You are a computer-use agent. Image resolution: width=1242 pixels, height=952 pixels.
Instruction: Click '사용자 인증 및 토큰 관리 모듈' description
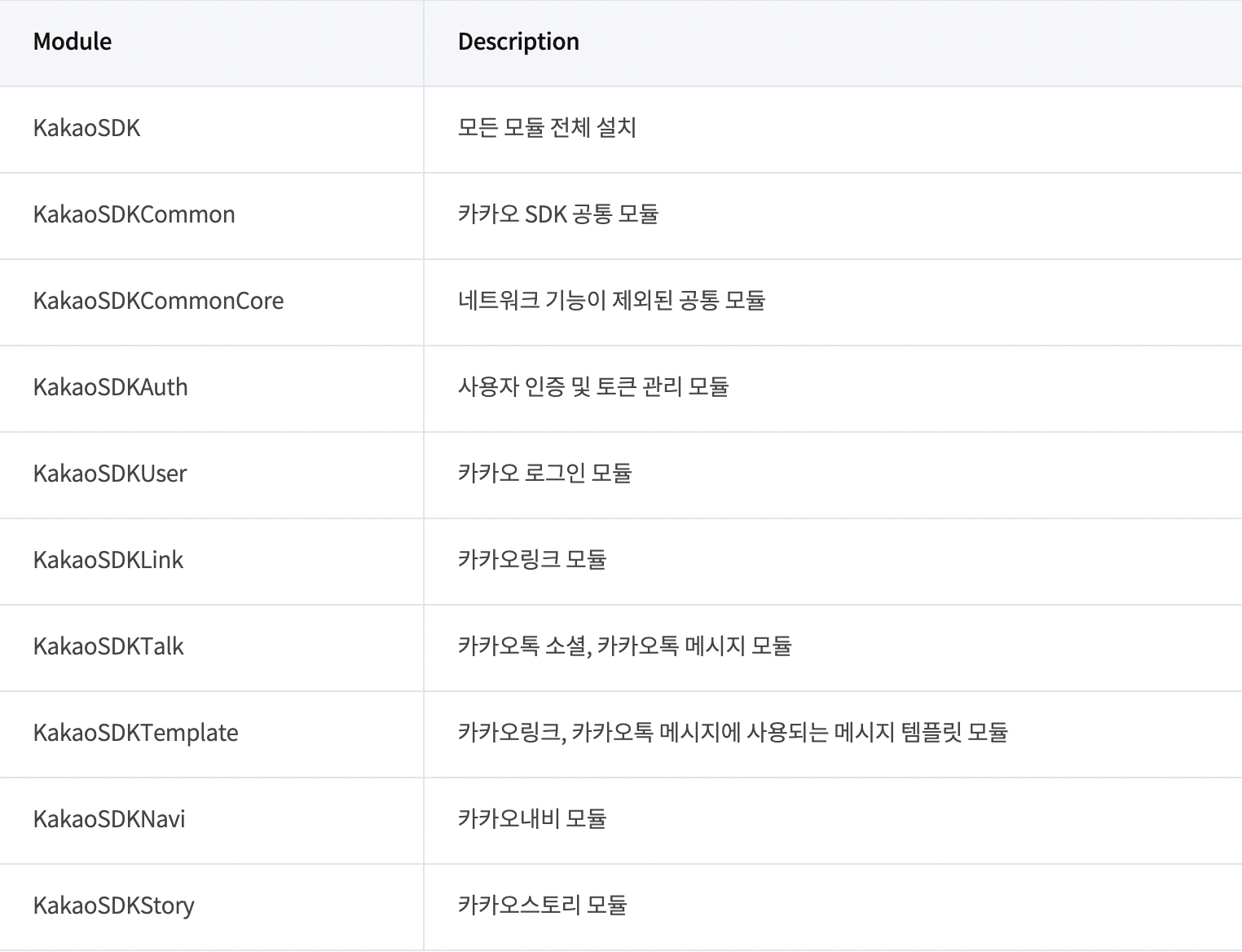(x=593, y=387)
